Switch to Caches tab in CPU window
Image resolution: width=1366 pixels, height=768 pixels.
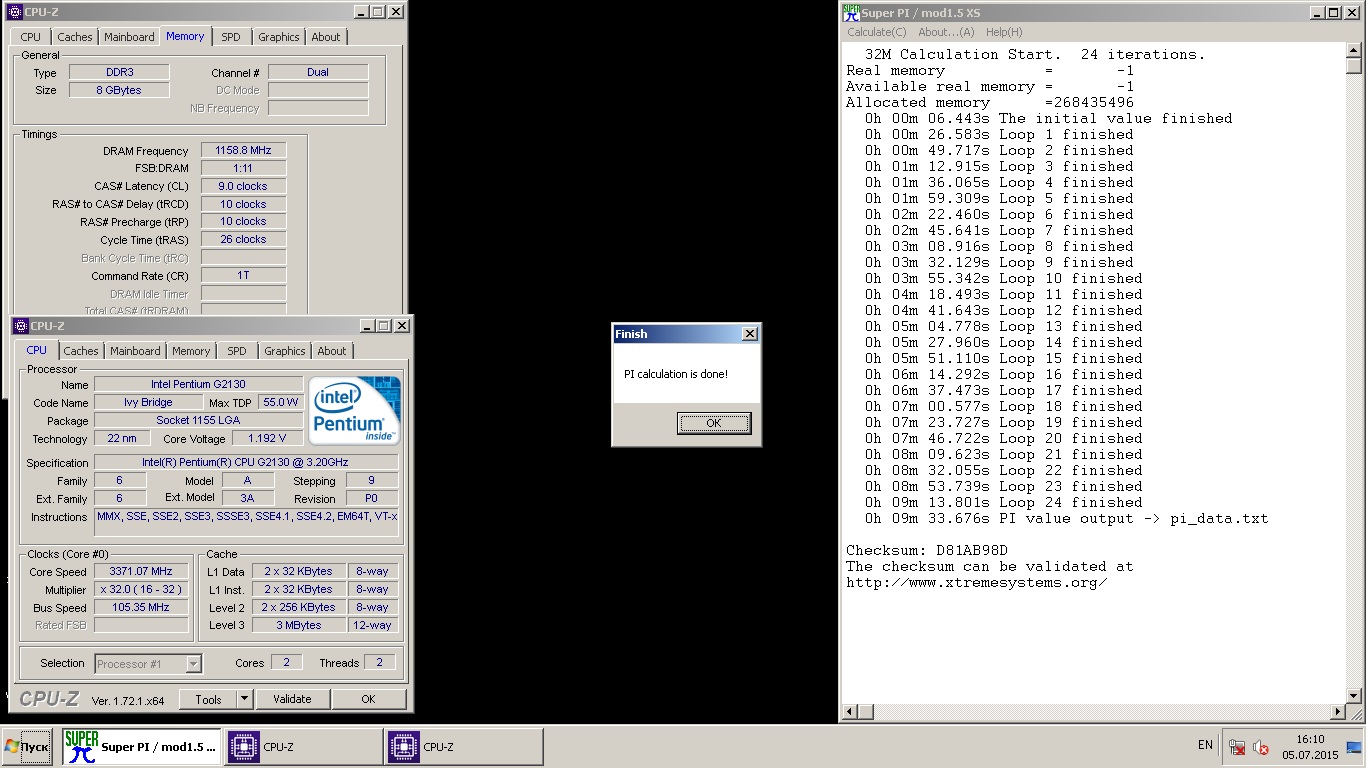(81, 351)
